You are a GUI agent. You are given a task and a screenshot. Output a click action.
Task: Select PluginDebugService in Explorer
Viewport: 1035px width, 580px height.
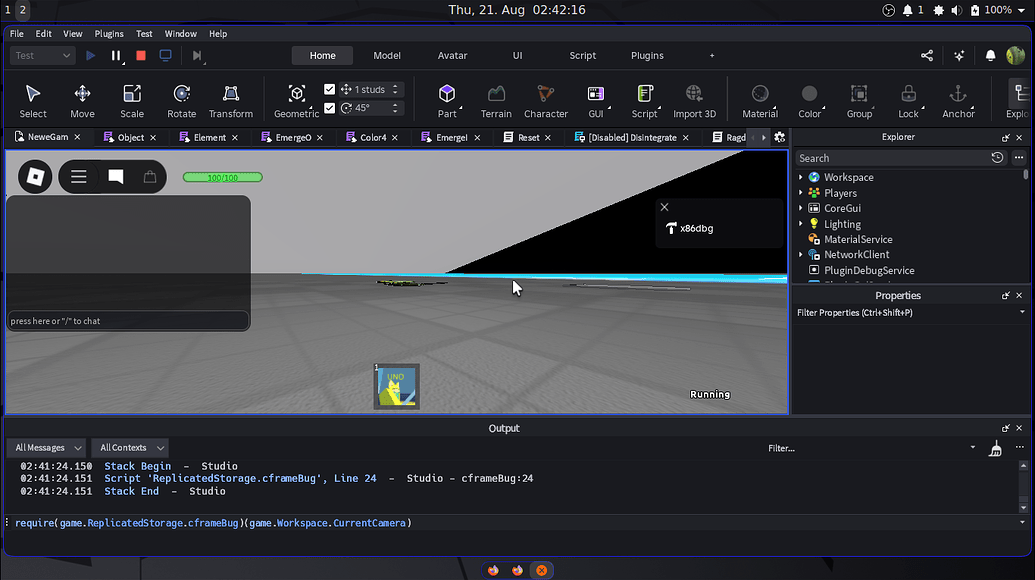[x=869, y=270]
